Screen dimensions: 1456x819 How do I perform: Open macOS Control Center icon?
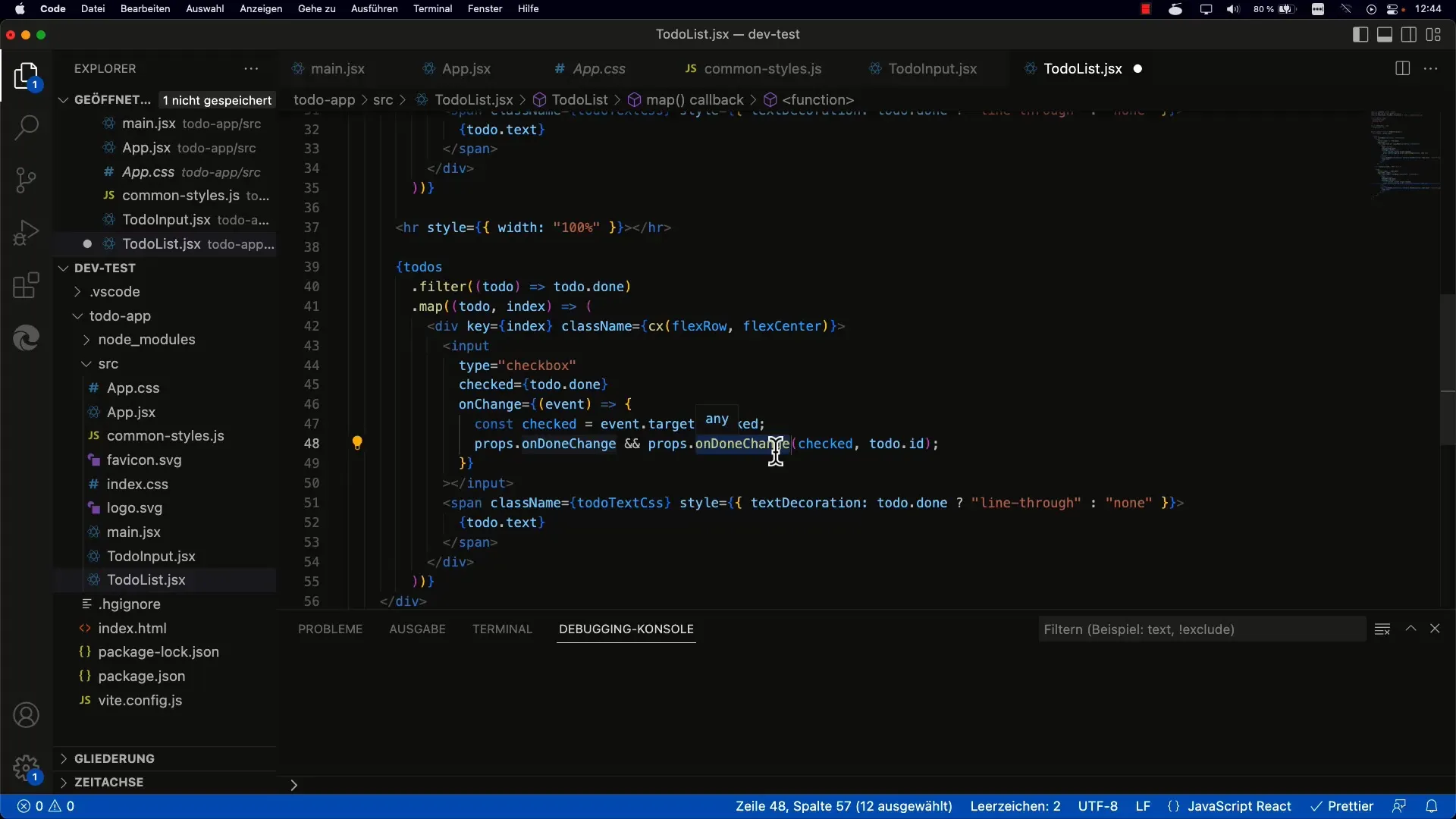pyautogui.click(x=1393, y=9)
